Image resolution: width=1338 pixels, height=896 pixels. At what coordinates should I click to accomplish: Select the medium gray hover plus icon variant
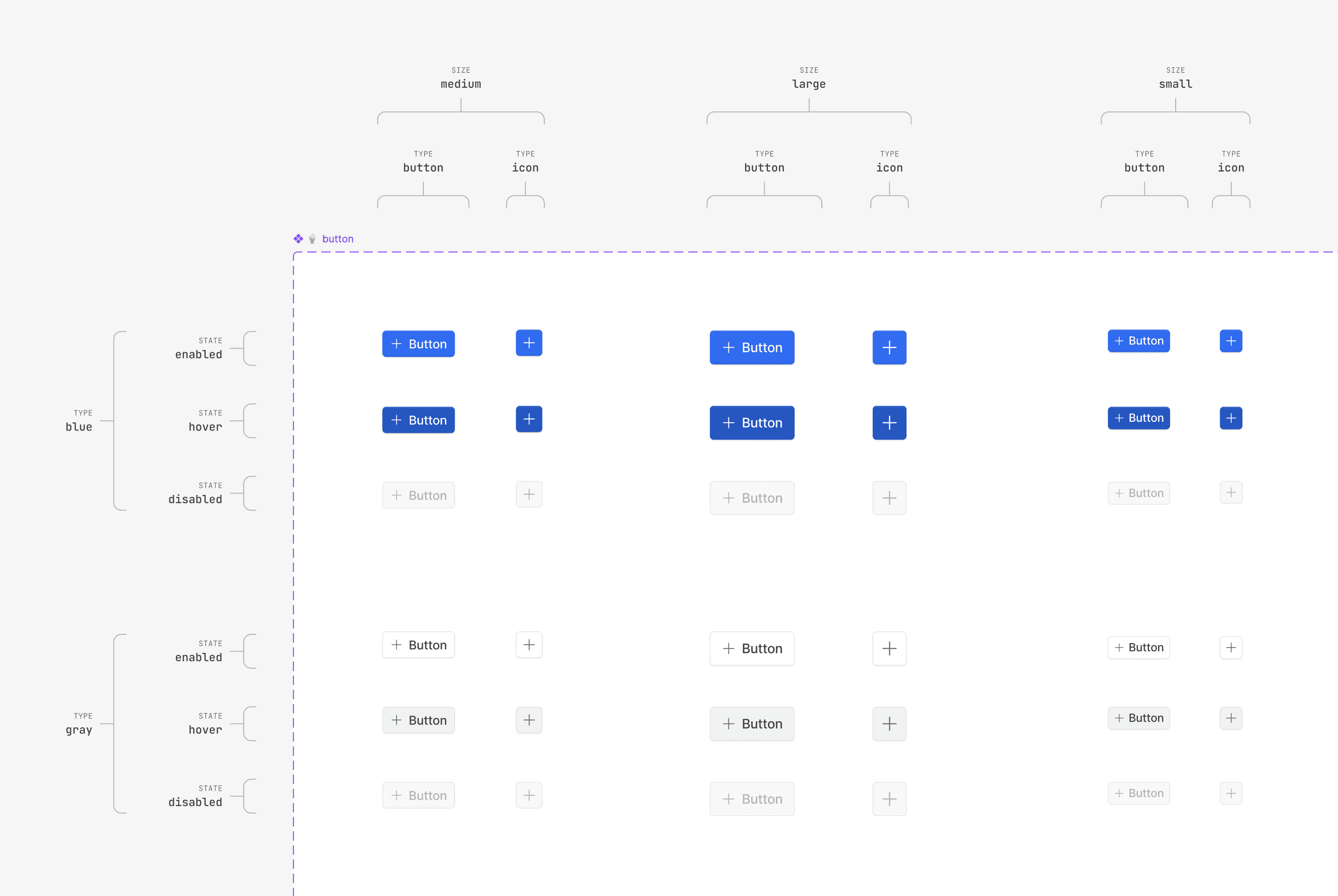(x=529, y=720)
